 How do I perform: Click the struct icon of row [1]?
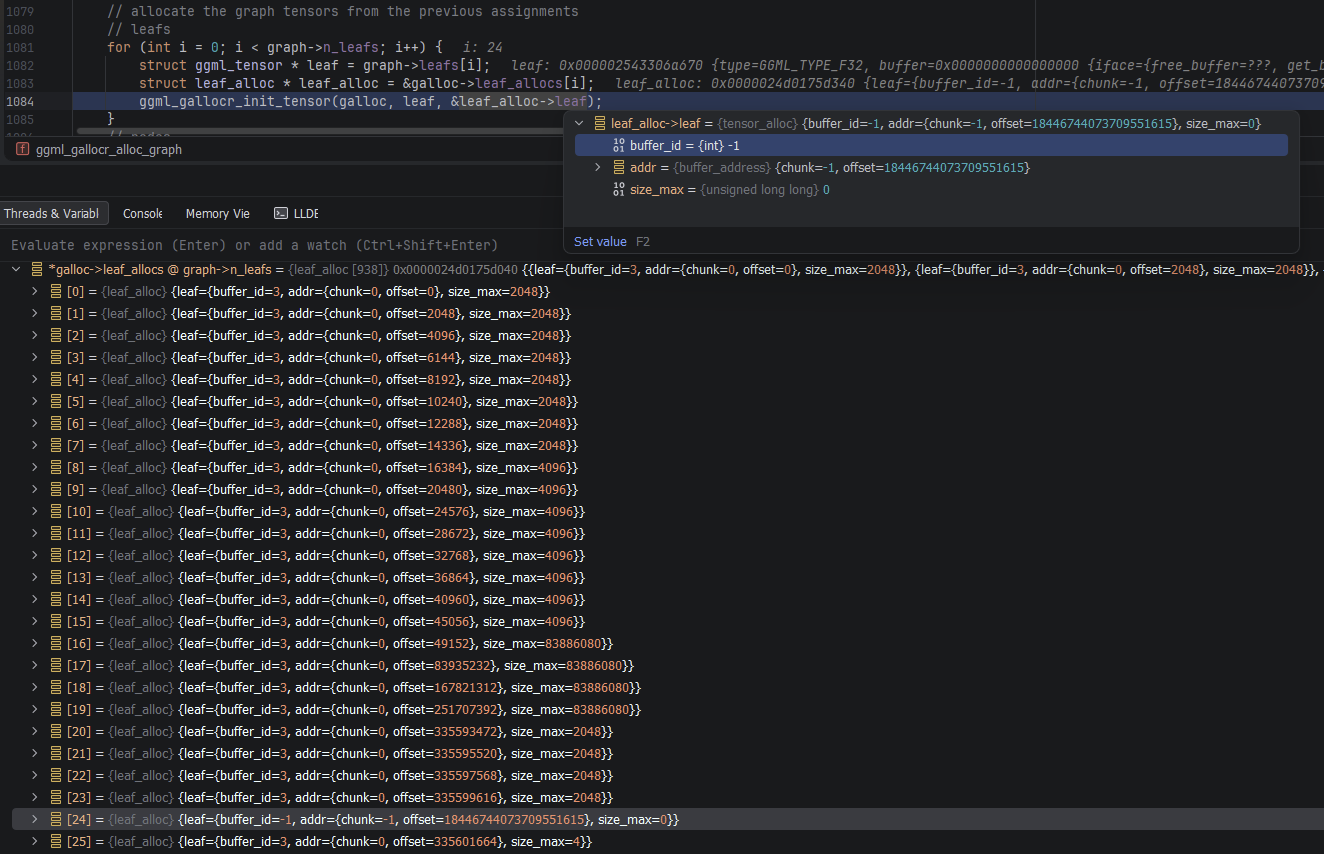56,313
